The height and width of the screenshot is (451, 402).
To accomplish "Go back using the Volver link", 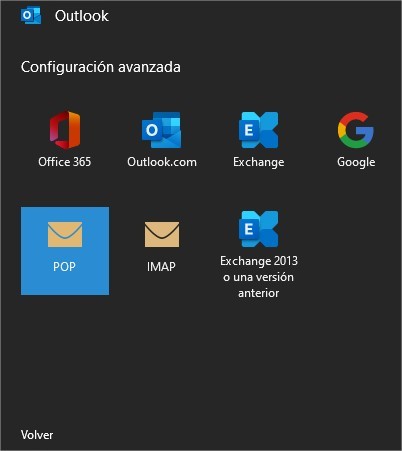I will pyautogui.click(x=37, y=435).
